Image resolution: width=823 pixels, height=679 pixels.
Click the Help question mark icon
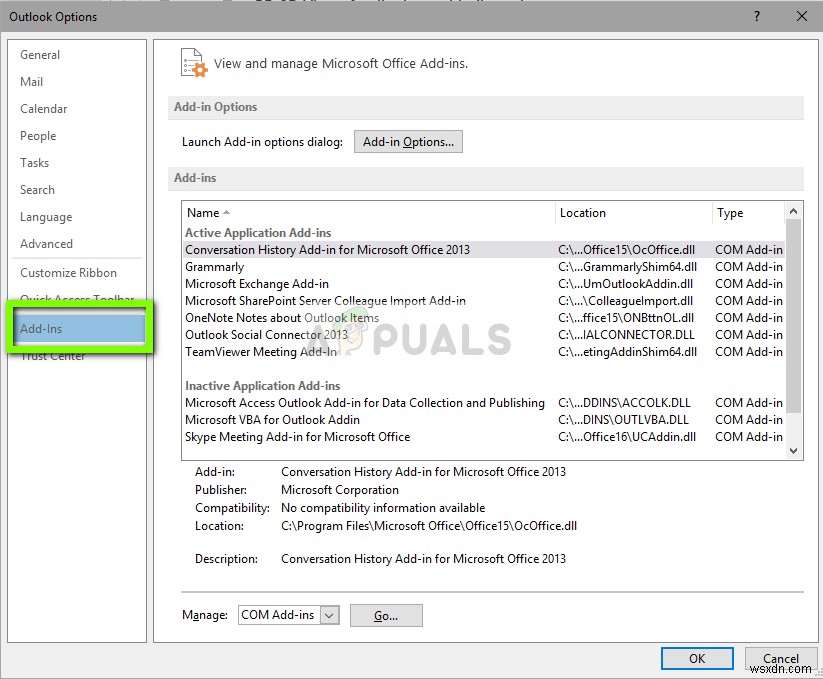pyautogui.click(x=757, y=17)
